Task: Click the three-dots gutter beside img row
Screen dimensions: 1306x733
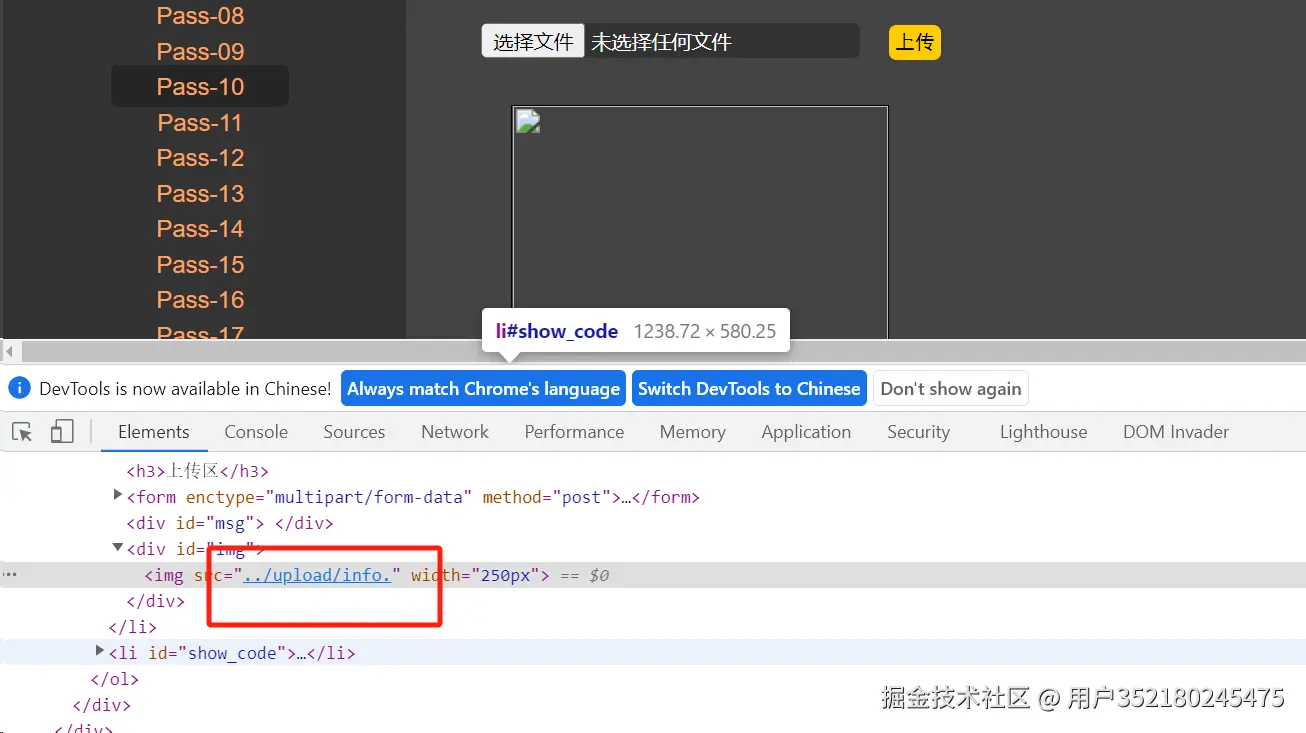Action: point(10,575)
